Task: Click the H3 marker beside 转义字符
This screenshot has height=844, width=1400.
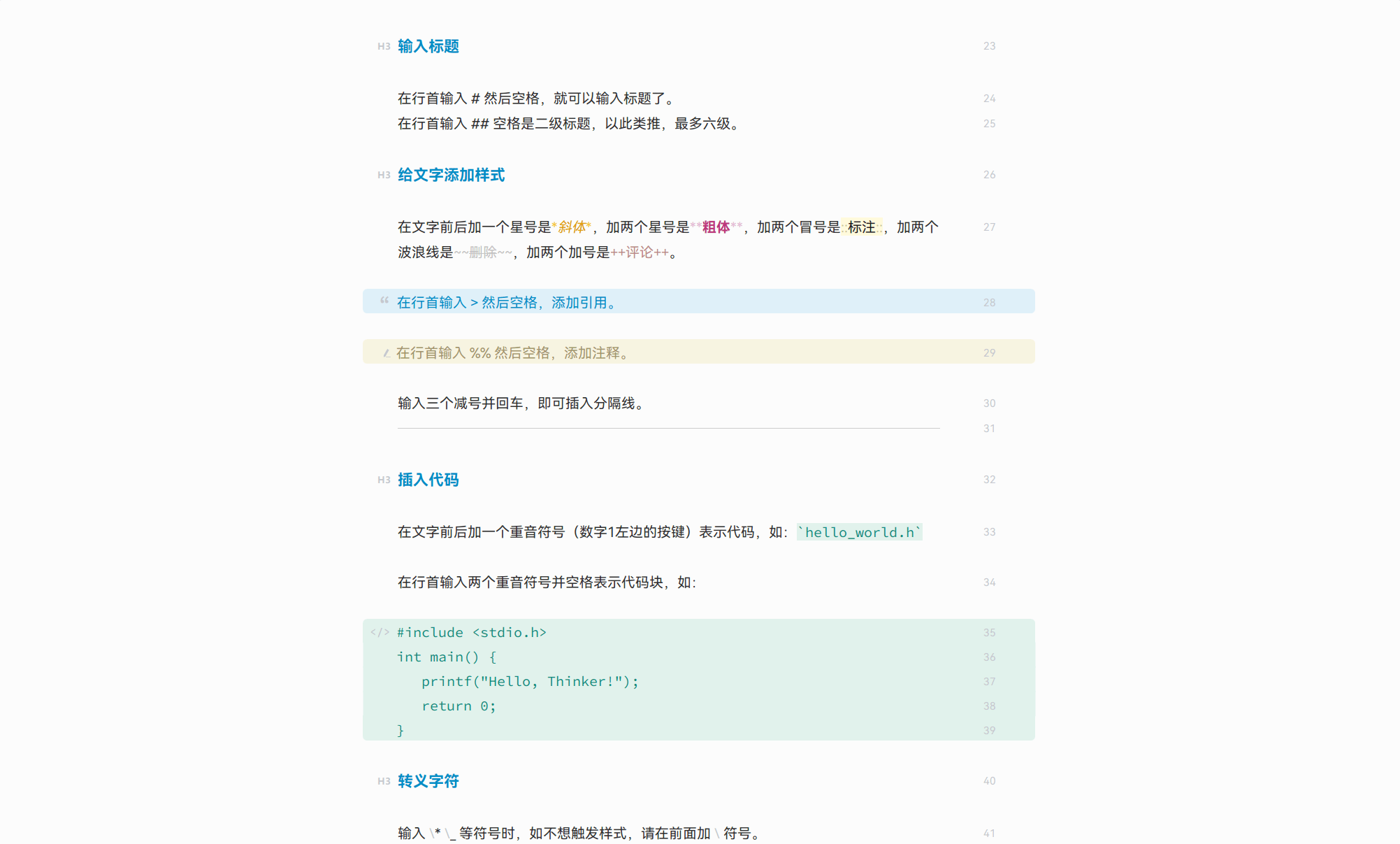Action: point(384,781)
